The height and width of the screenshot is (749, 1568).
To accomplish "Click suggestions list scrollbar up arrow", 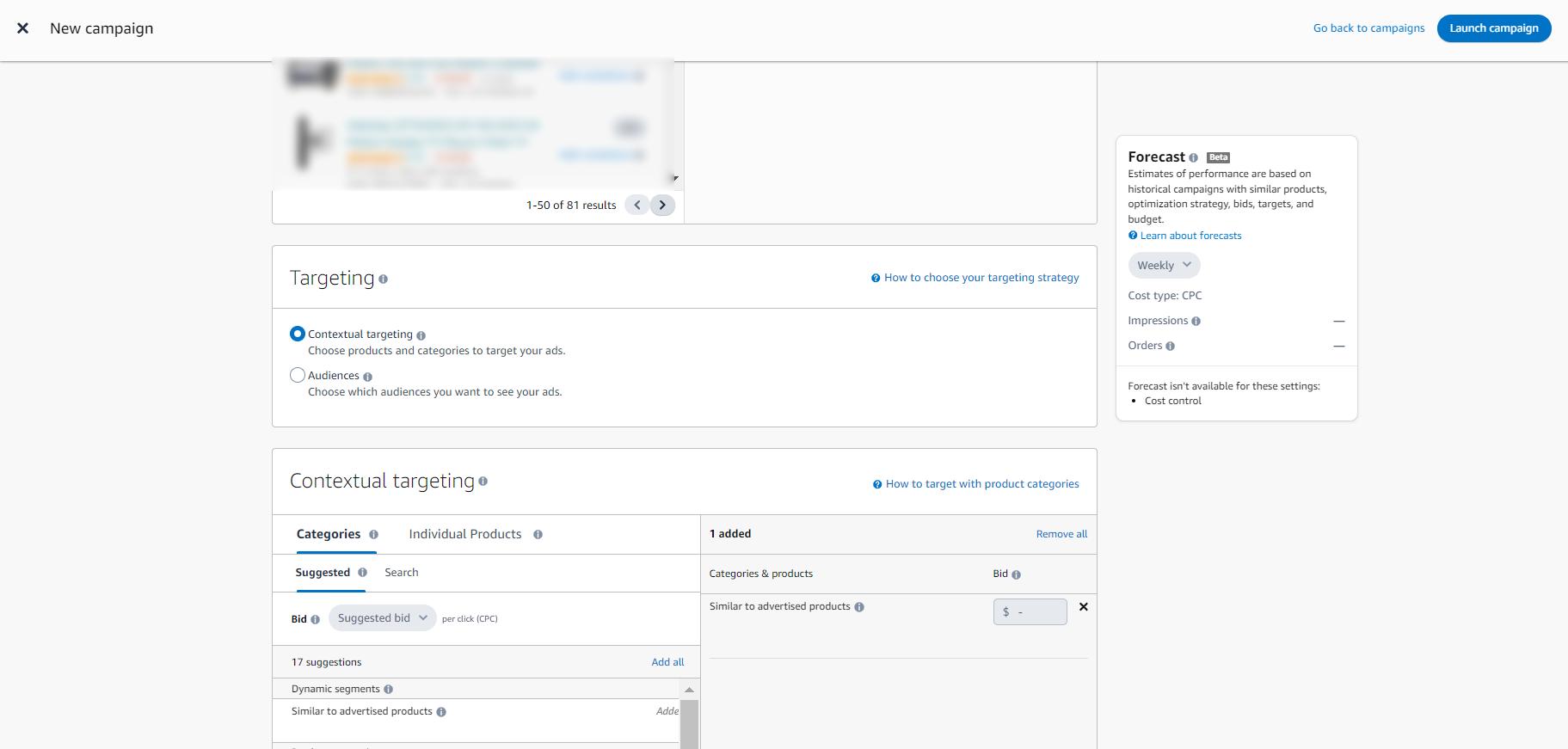I will (x=689, y=690).
